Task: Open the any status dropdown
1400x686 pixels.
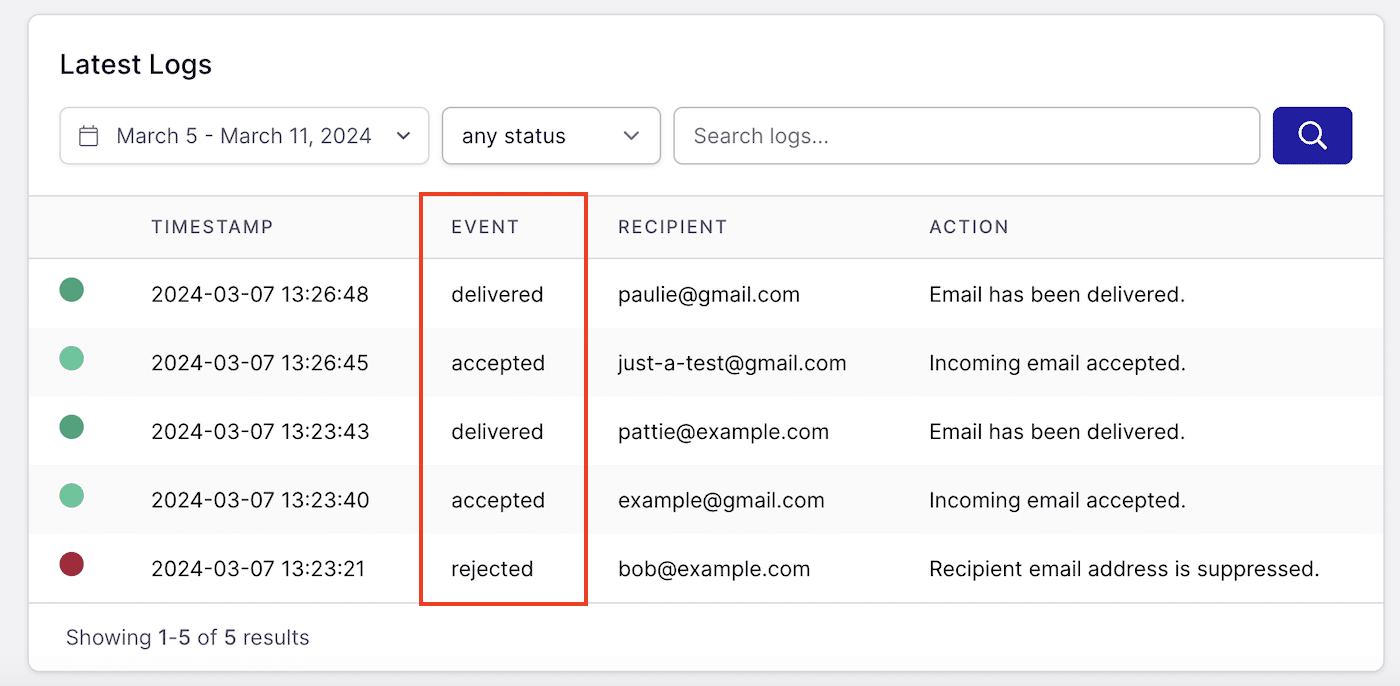Action: coord(550,135)
